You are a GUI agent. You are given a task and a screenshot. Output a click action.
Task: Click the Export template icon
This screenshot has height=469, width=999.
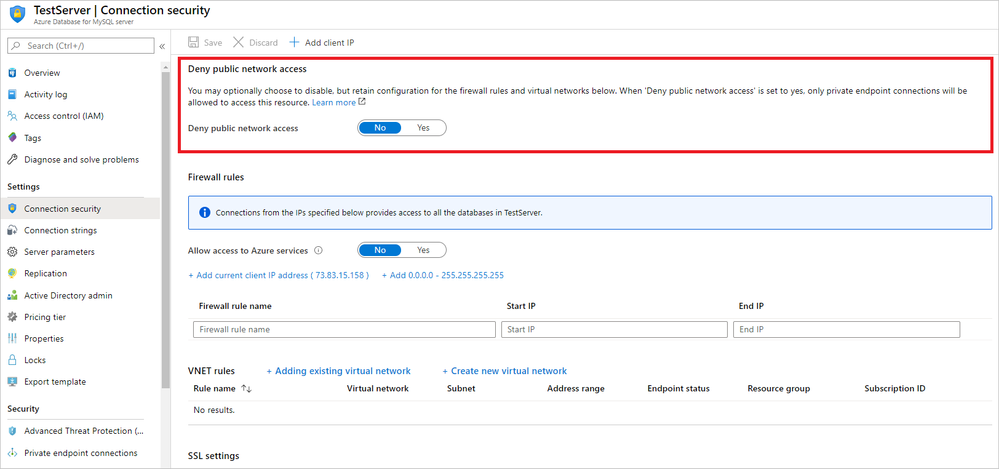(11, 382)
